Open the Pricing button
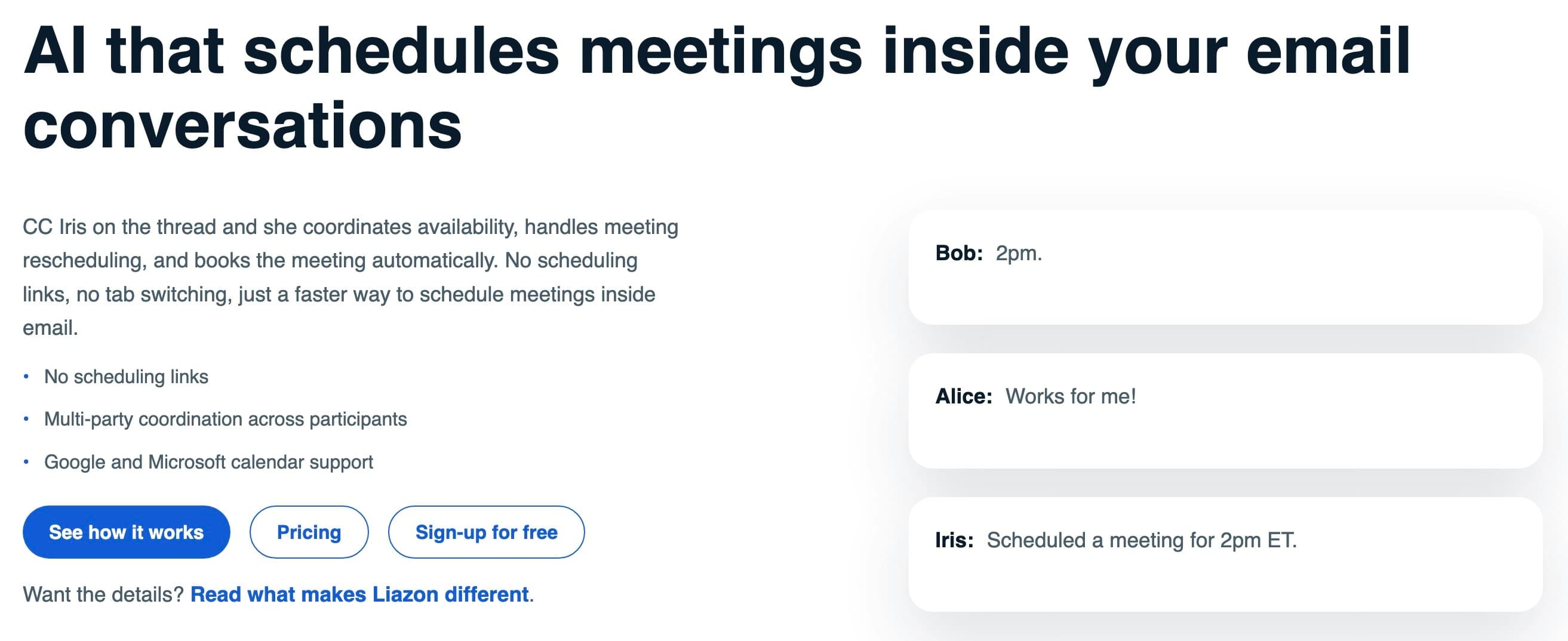1568x641 pixels. click(x=309, y=532)
